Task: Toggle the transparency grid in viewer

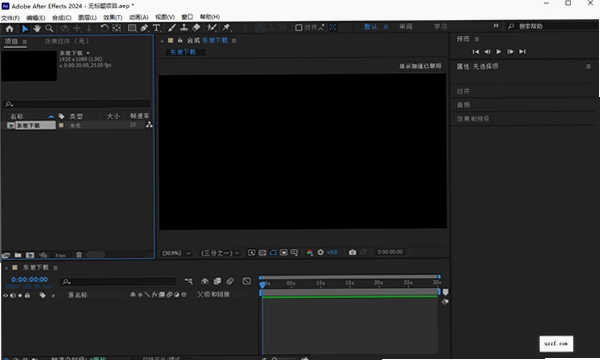Action: (x=262, y=252)
